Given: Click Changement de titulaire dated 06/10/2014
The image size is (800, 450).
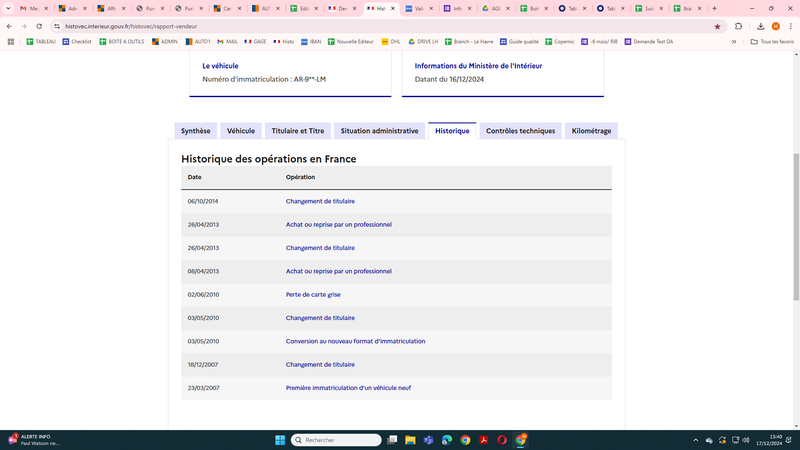Looking at the screenshot, I should (x=320, y=201).
